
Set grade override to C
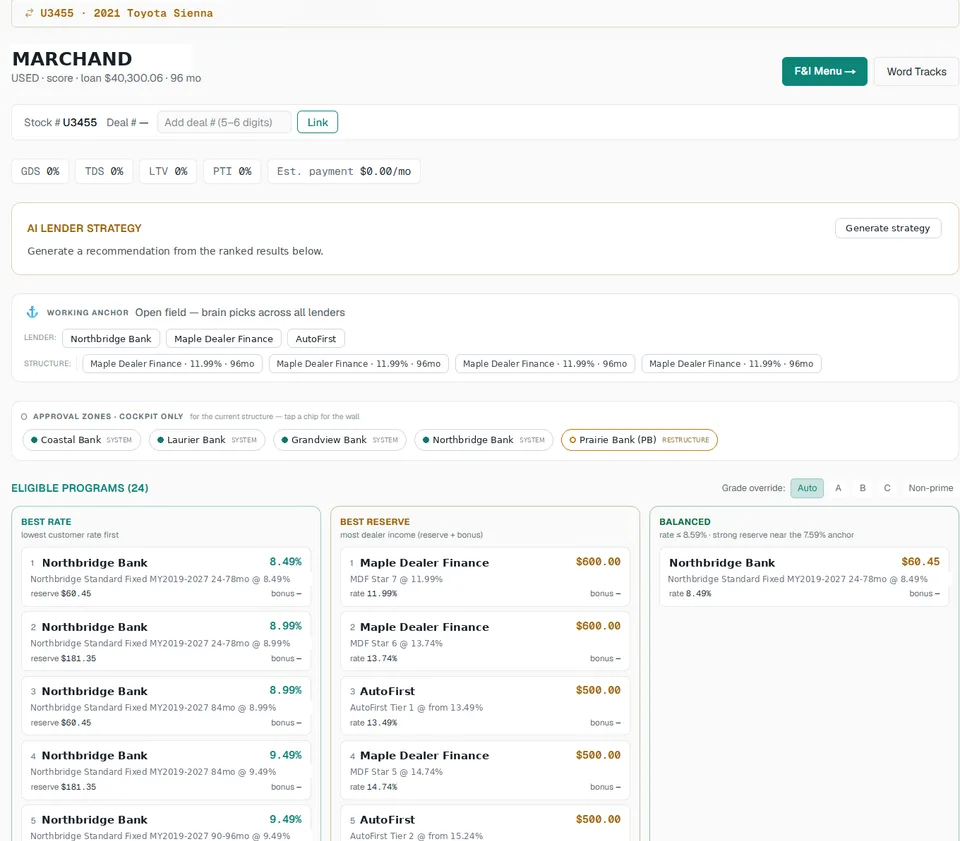coord(887,488)
